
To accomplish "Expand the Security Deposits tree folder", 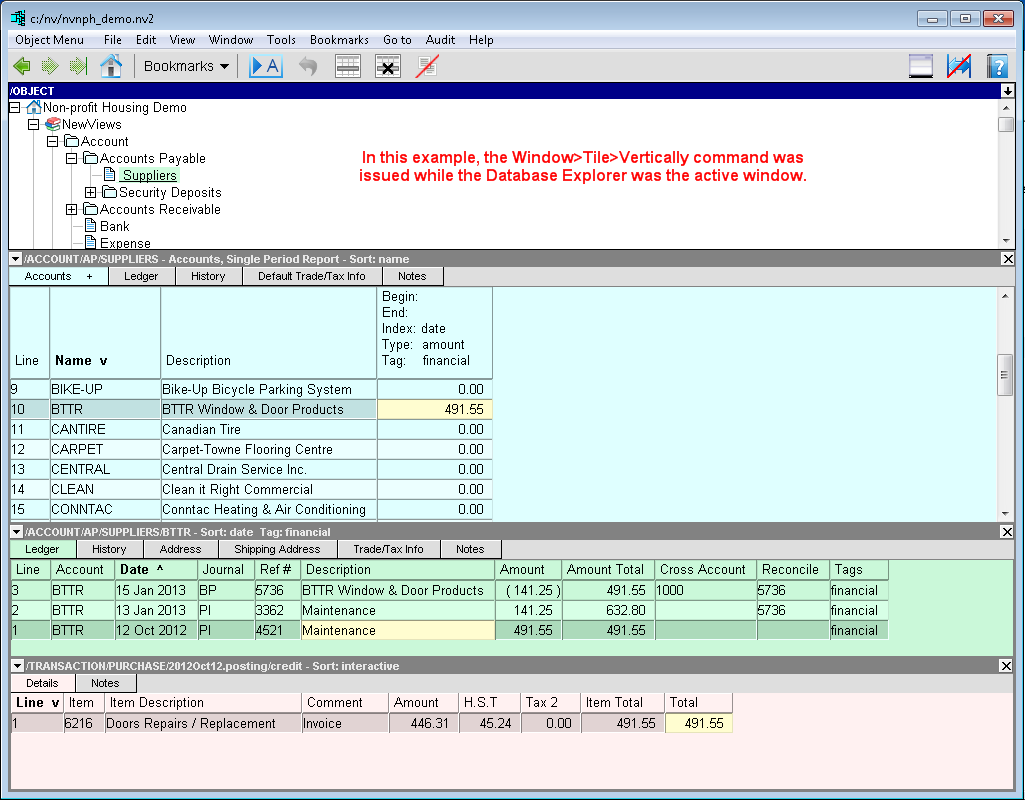I will 91,193.
